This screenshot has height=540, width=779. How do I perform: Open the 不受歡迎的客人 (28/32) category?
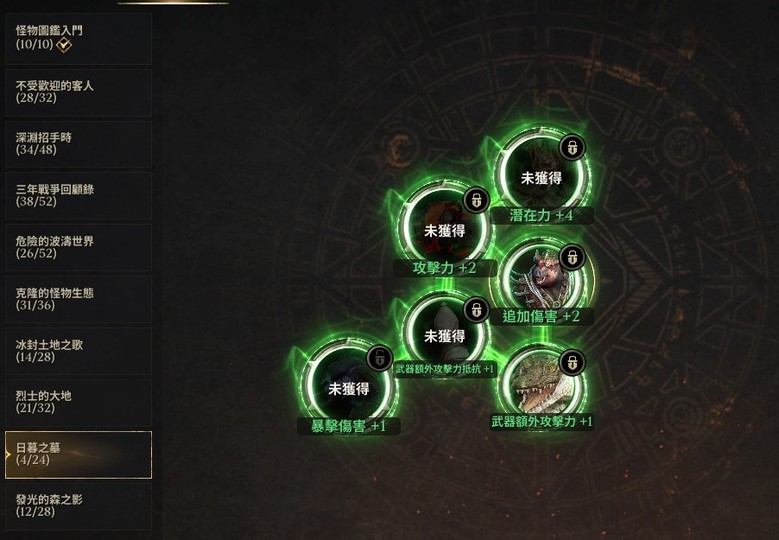(78, 92)
